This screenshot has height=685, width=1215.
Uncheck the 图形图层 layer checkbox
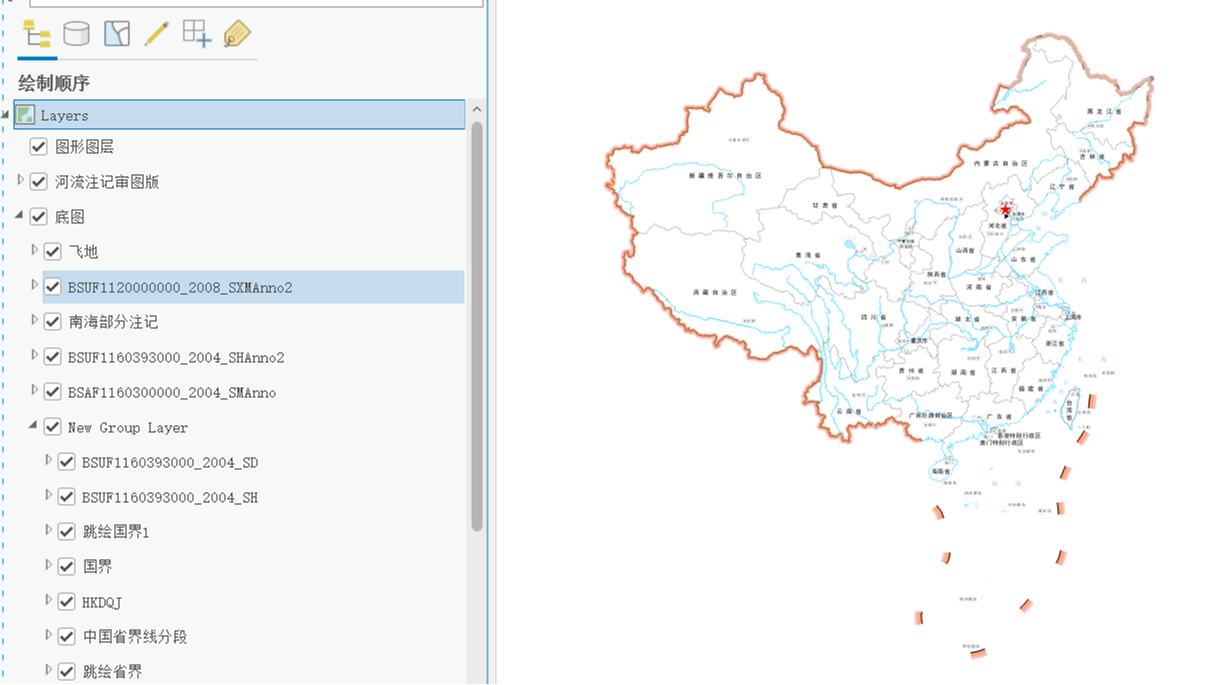[x=39, y=147]
